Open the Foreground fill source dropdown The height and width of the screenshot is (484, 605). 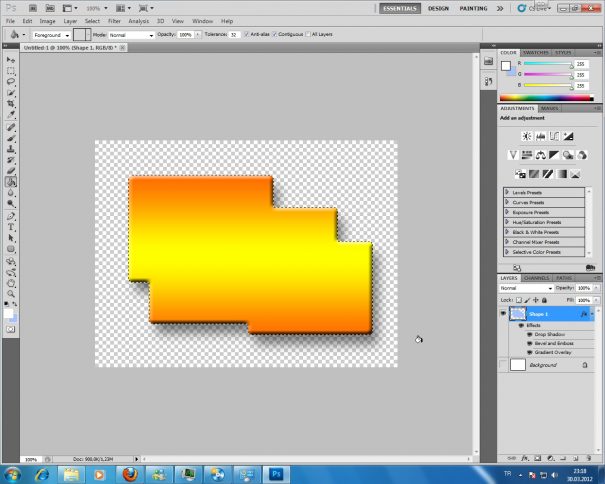[51, 35]
